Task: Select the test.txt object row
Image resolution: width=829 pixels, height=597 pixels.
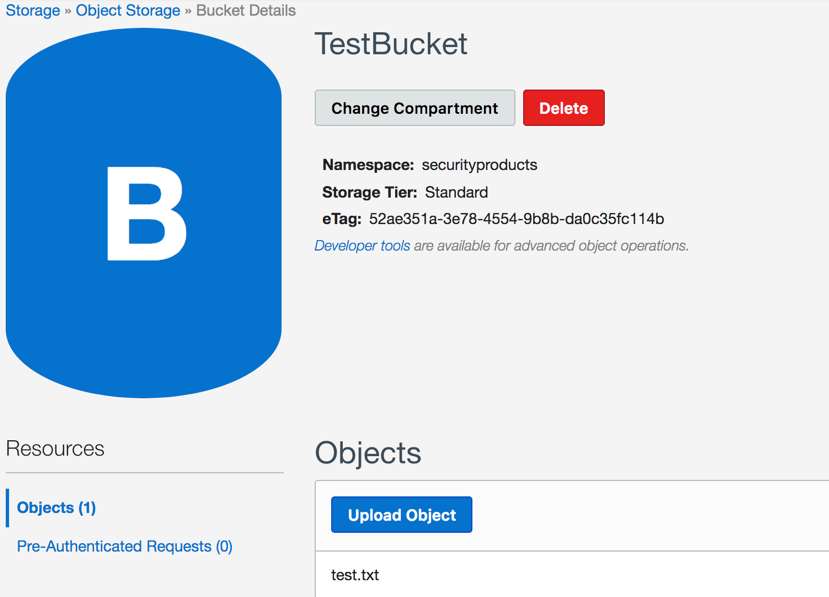Action: [355, 575]
